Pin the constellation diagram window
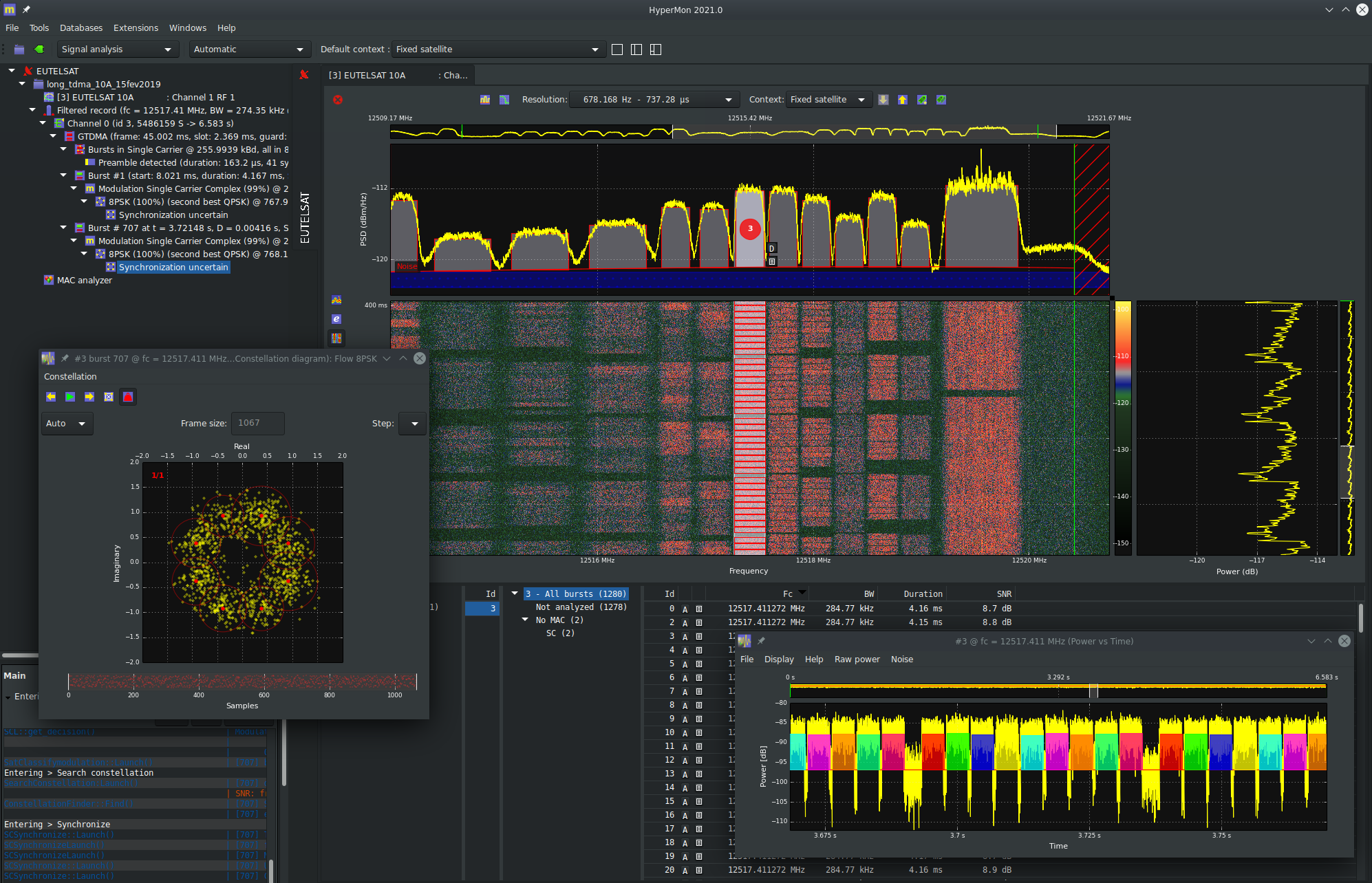This screenshot has height=883, width=1372. pos(65,358)
